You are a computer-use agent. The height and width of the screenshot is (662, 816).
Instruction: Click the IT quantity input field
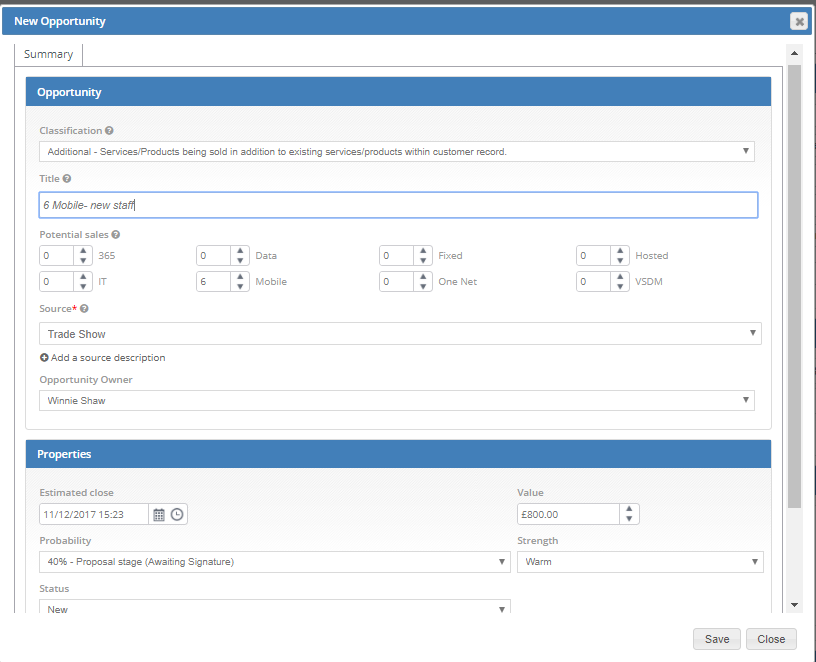pos(57,282)
